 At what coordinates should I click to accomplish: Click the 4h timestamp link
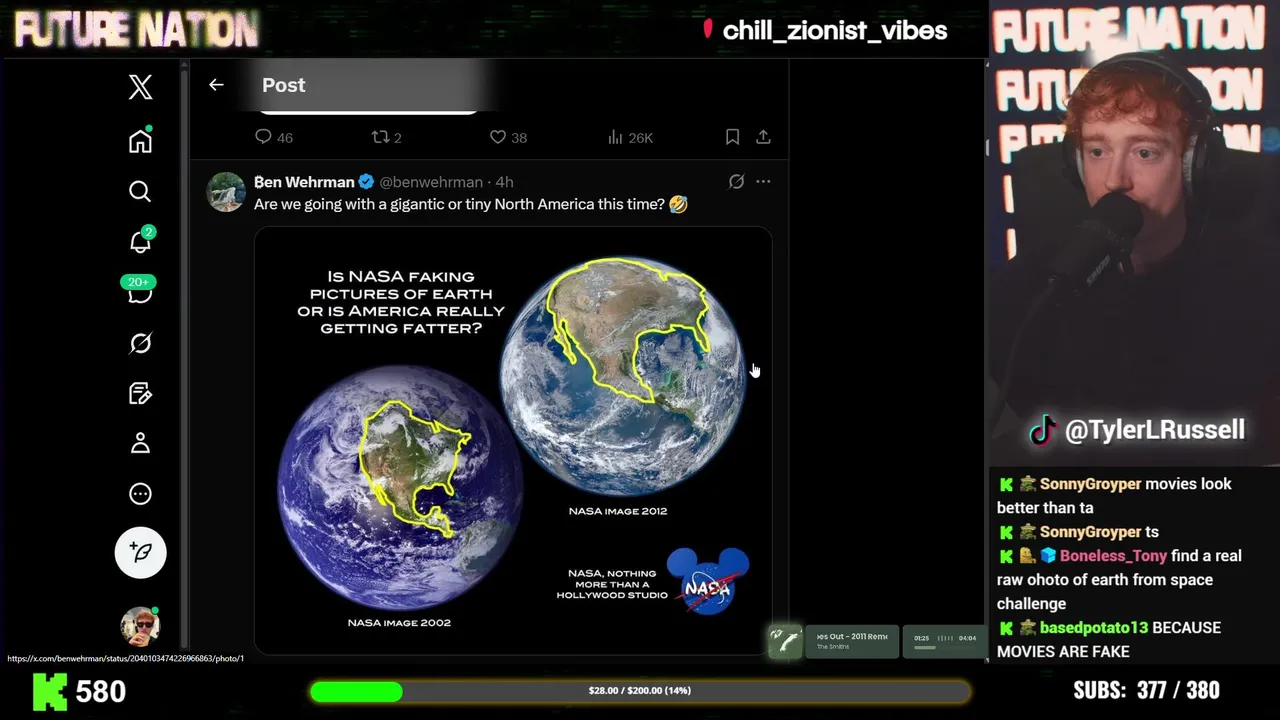504,182
